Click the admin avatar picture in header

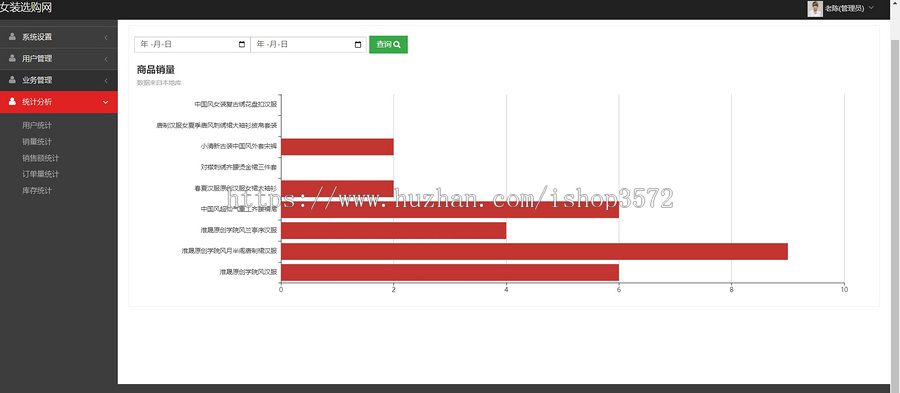814,9
